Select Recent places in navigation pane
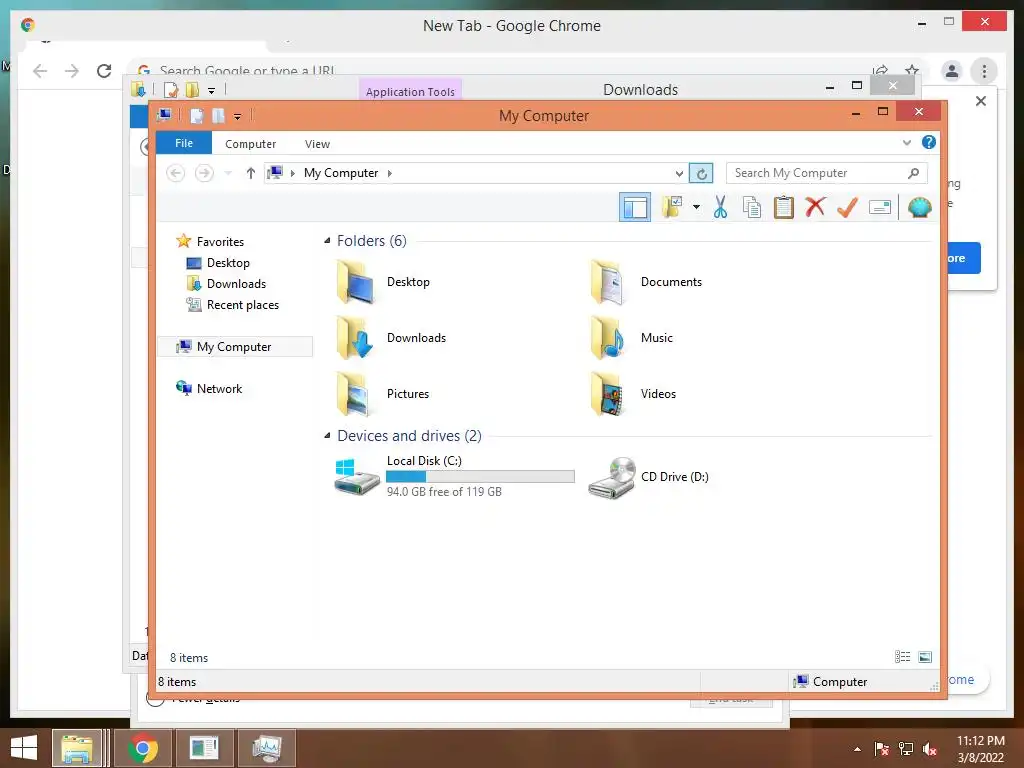 click(x=242, y=304)
